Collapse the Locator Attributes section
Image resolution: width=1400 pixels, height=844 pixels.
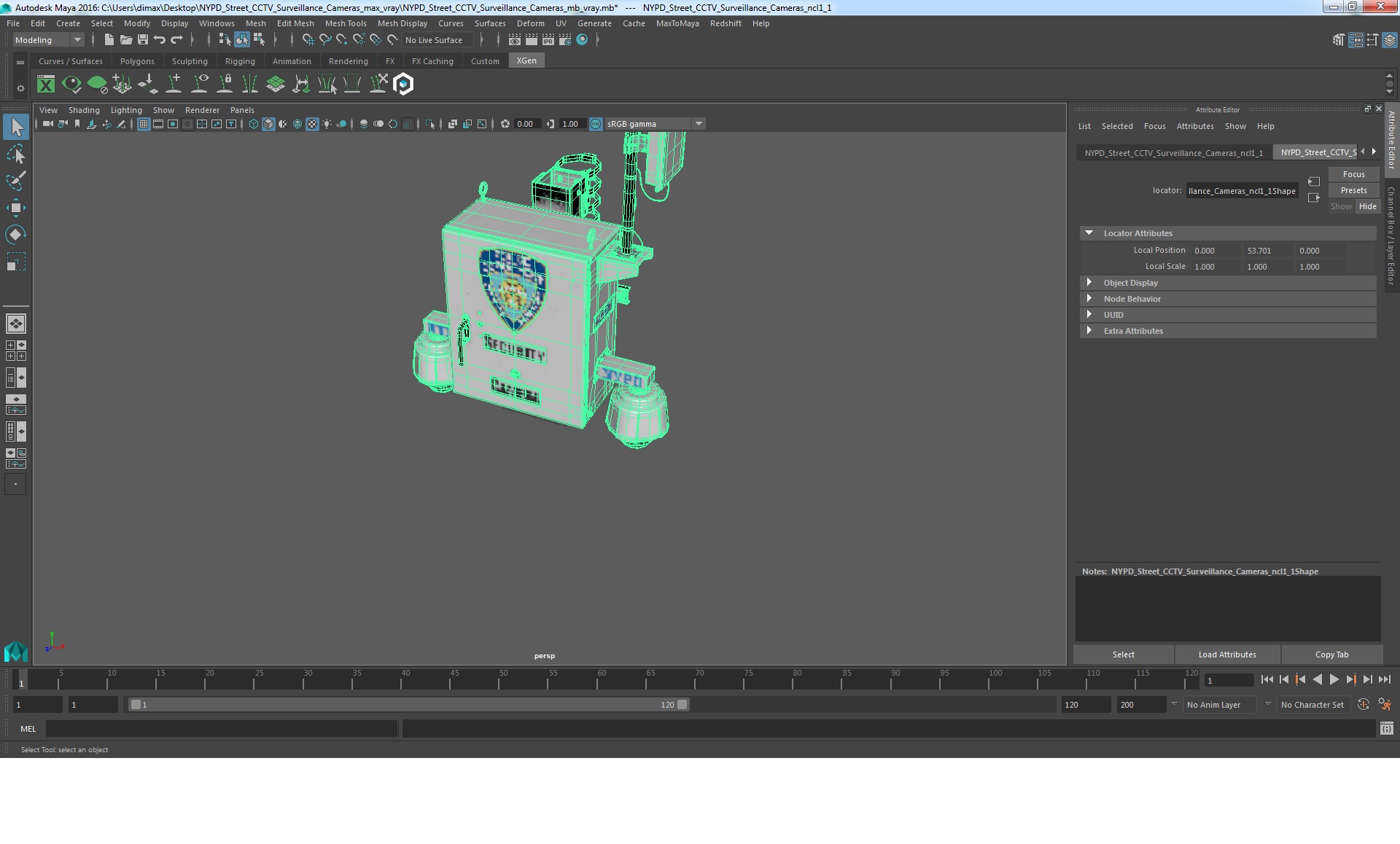[1089, 233]
